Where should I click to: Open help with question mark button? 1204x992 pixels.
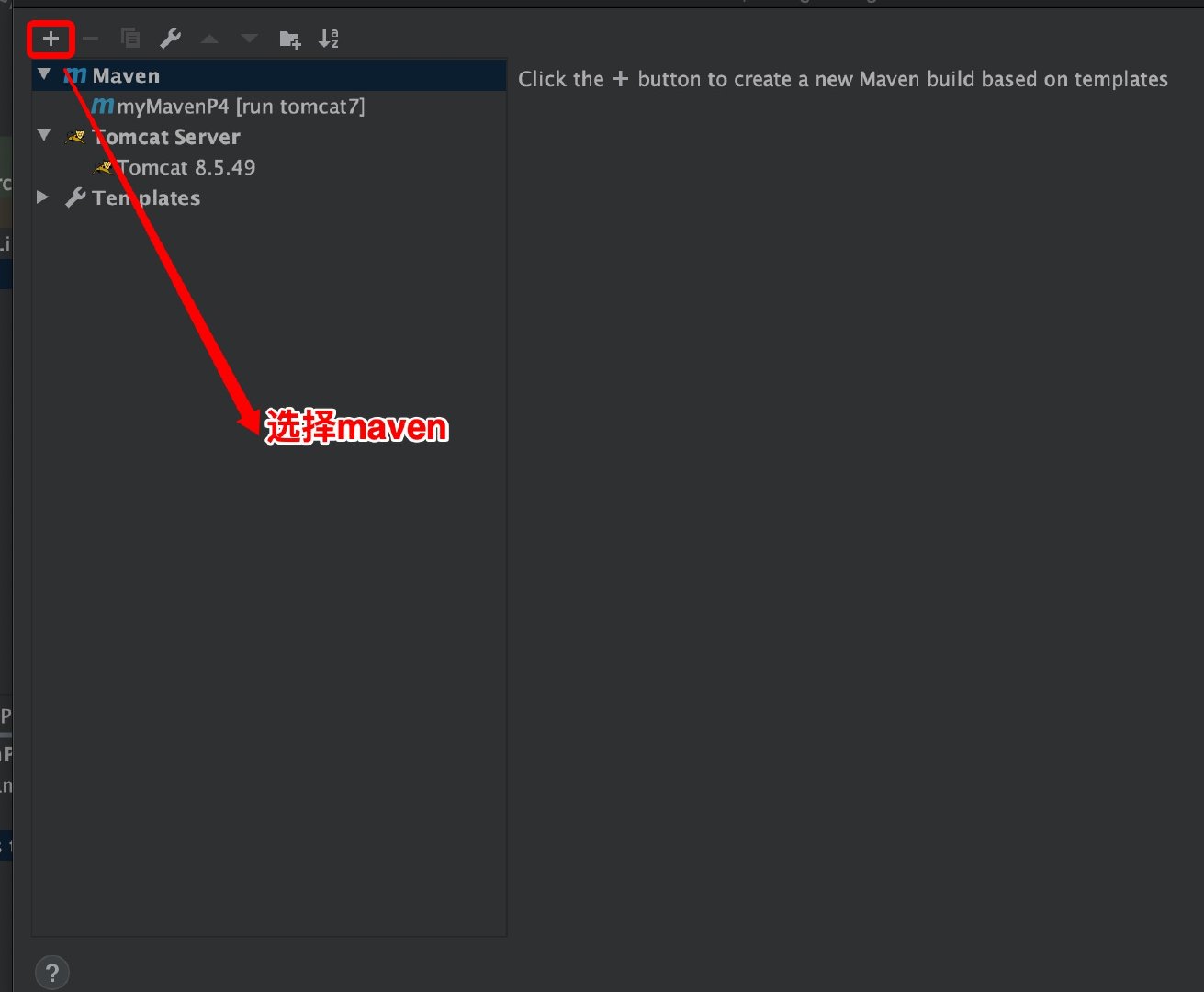coord(52,973)
